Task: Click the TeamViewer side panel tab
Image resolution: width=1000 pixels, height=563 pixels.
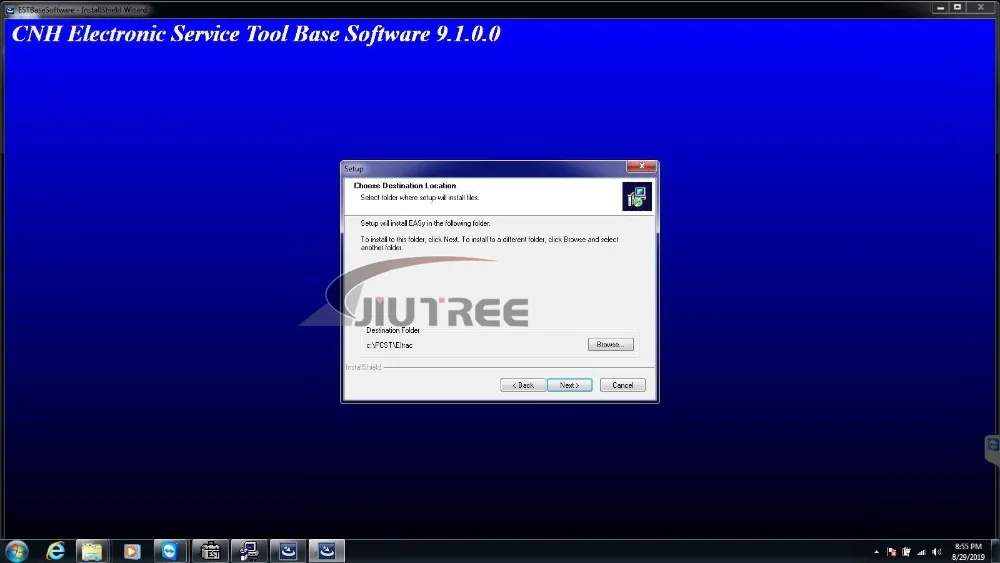Action: (993, 449)
